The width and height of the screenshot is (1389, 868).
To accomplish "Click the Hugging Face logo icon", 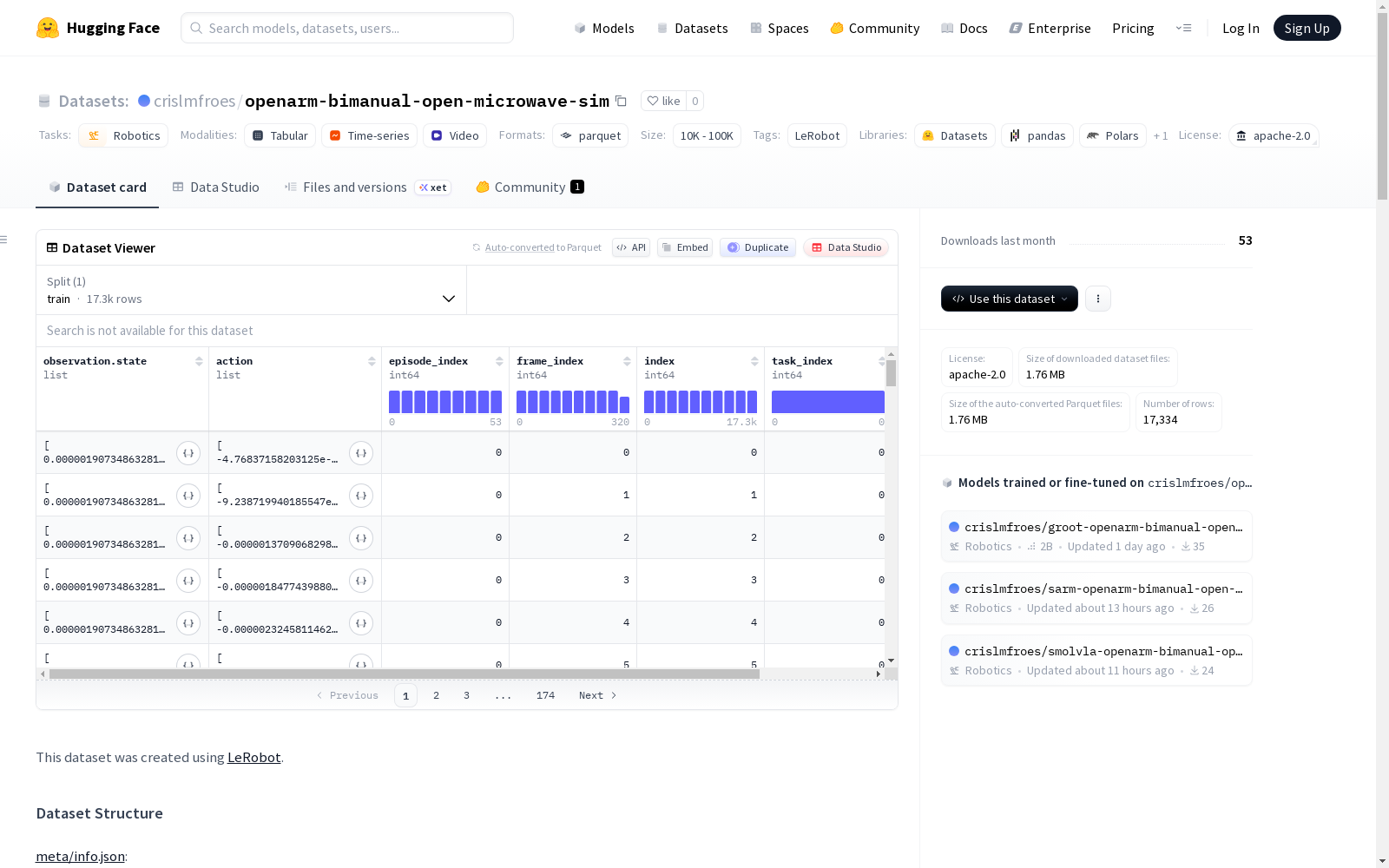I will [x=48, y=28].
